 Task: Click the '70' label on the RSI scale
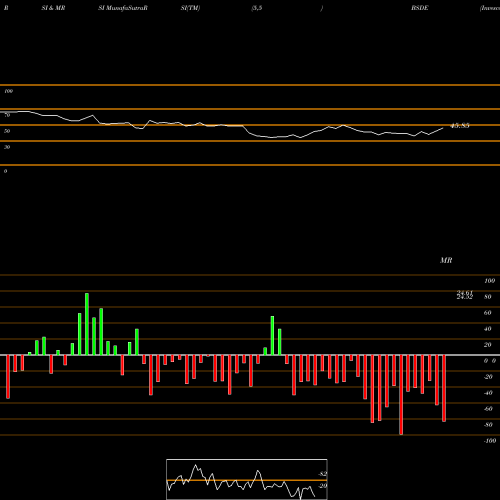click(x=7, y=115)
